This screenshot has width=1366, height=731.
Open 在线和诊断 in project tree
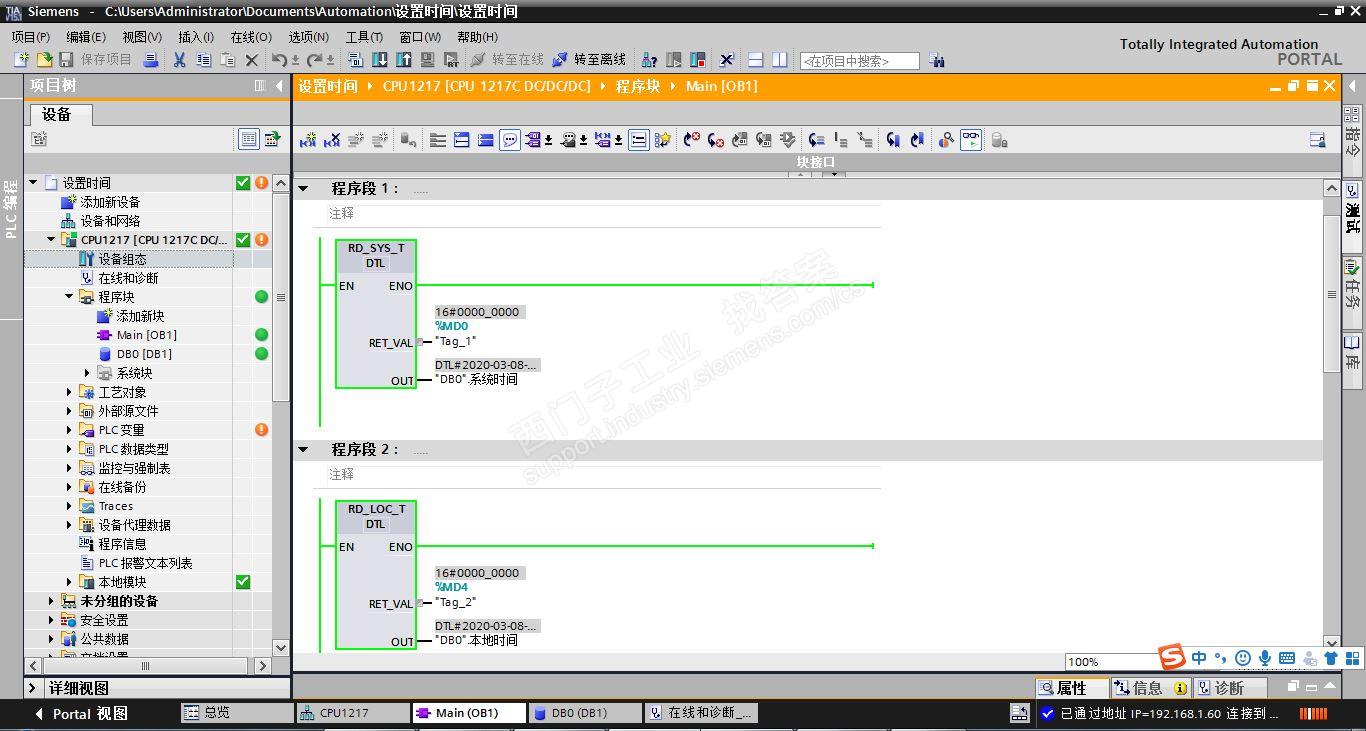[x=128, y=278]
